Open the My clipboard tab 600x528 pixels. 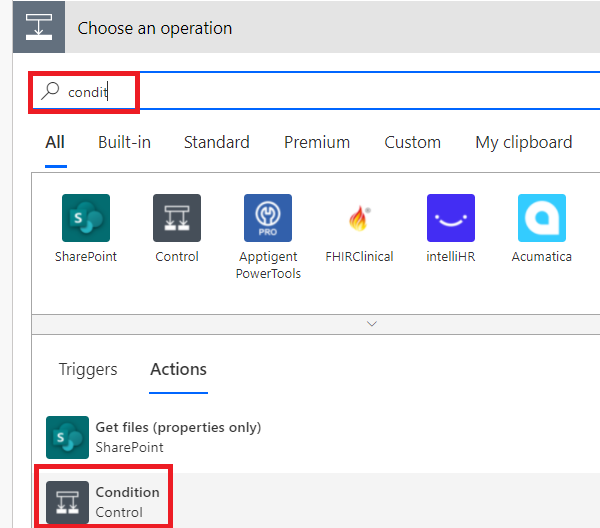point(523,142)
